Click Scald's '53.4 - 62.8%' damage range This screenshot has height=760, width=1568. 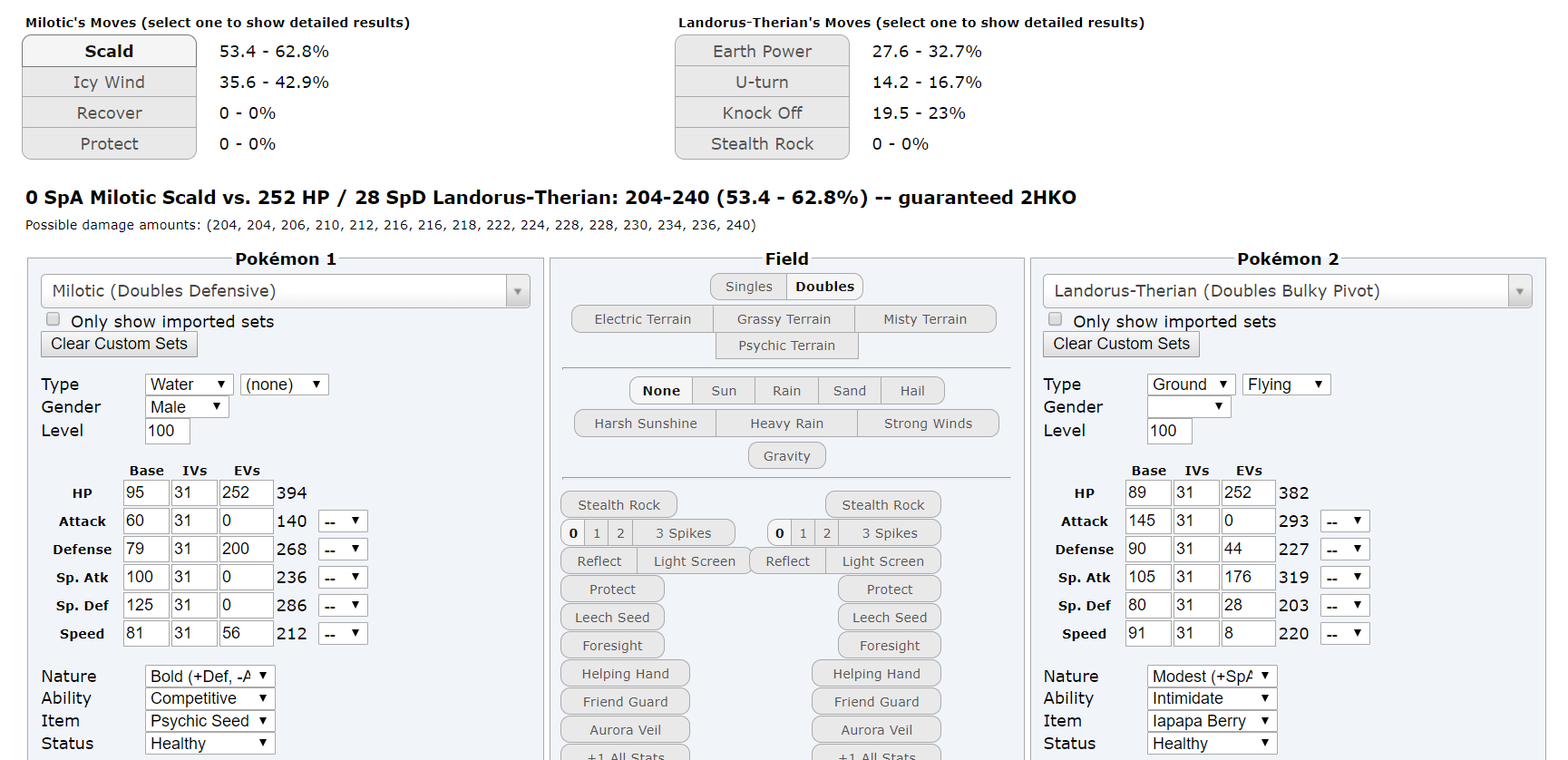274,52
